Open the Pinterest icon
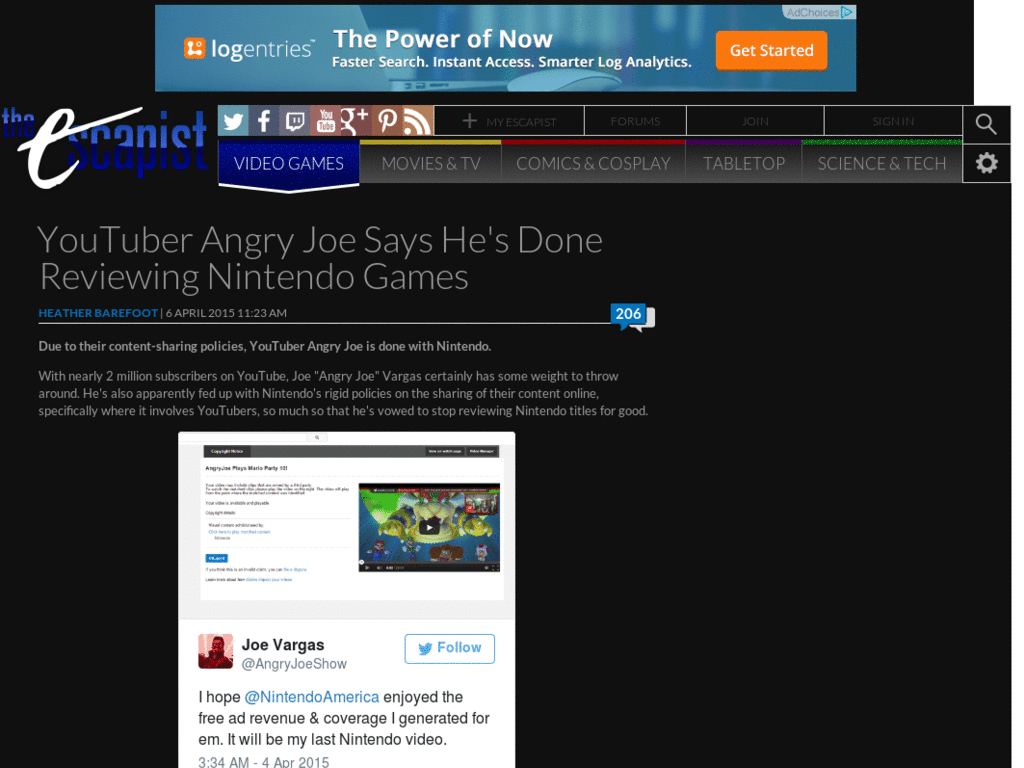The height and width of the screenshot is (768, 1024). [x=387, y=120]
